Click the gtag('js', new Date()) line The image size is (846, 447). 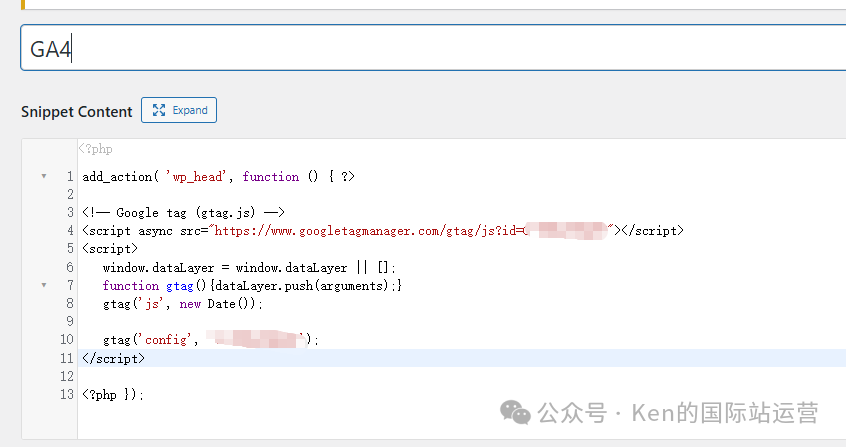[x=182, y=304]
